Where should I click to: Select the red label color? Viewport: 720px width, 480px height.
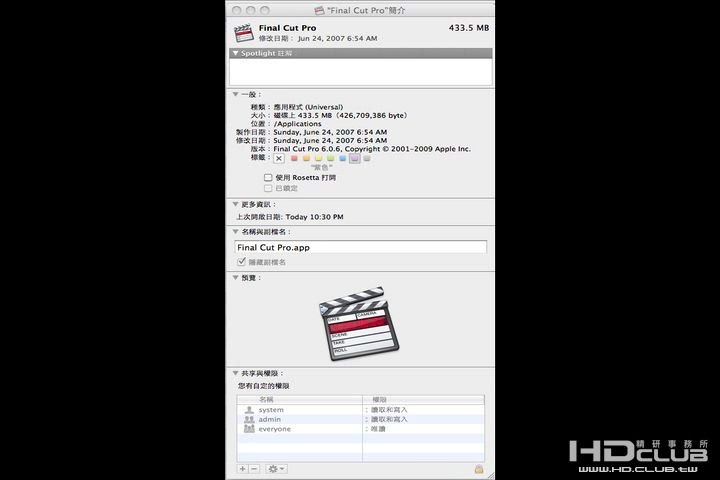coord(294,158)
